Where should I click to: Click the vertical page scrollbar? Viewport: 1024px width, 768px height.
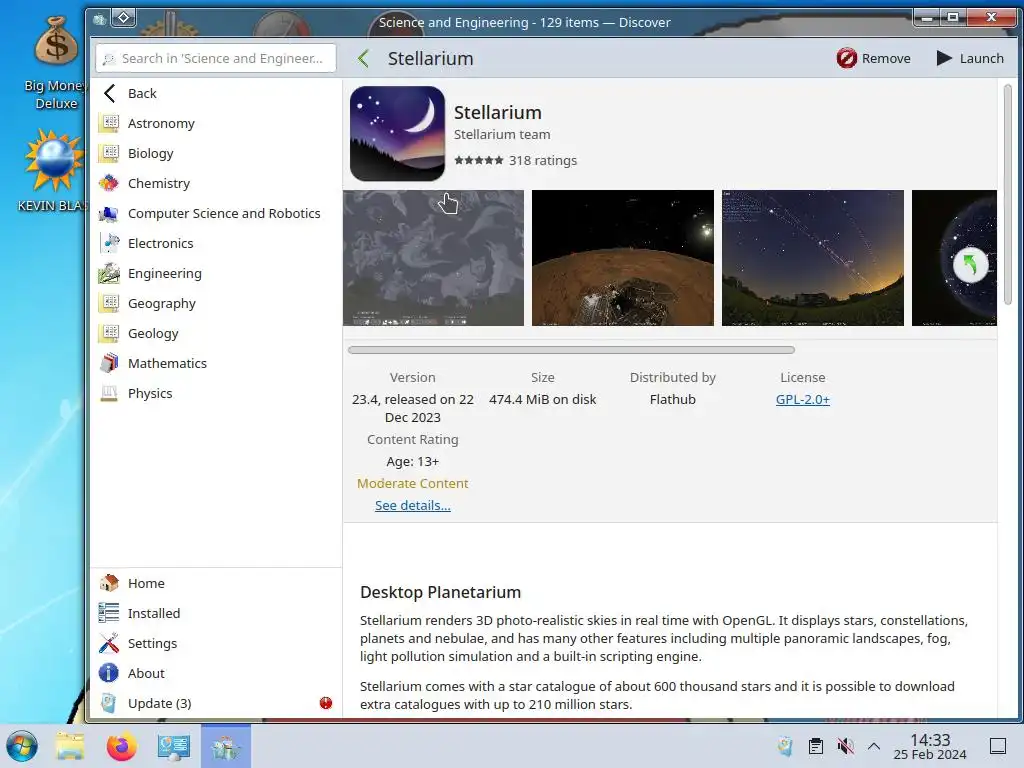[x=1008, y=194]
